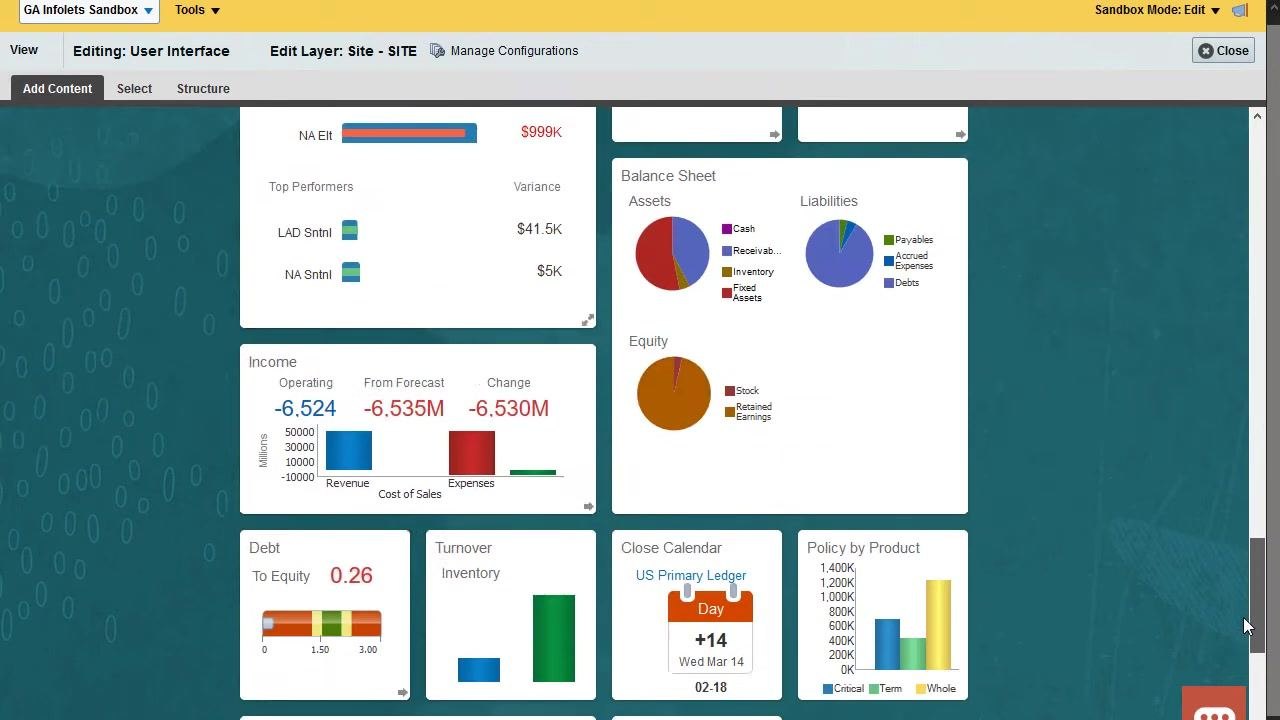Open the GA Infolets Sandbox dropdown
The width and height of the screenshot is (1280, 720).
pyautogui.click(x=88, y=11)
